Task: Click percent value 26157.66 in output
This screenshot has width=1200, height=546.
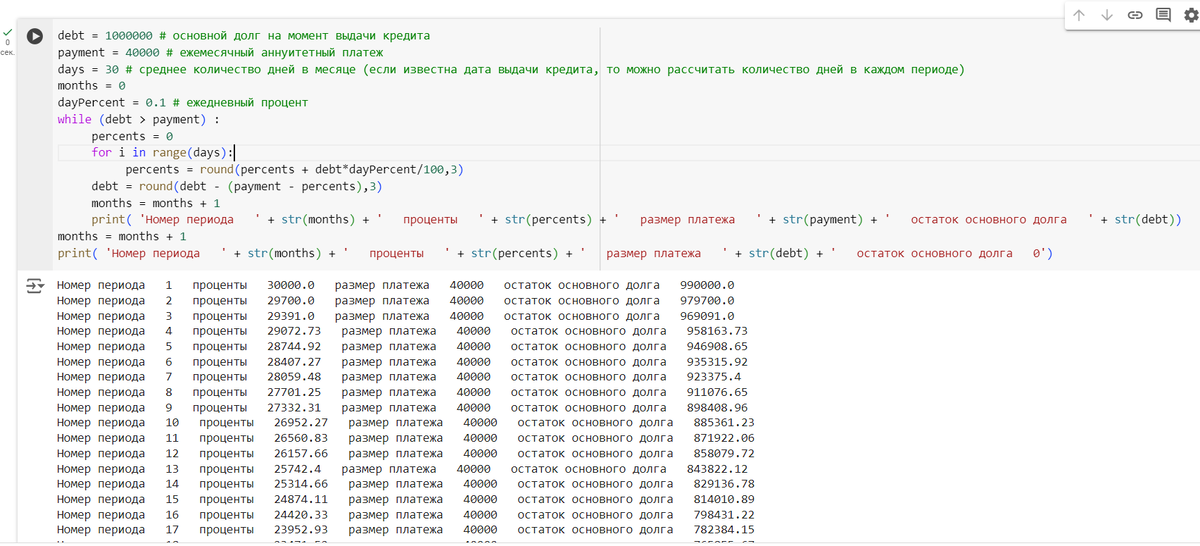Action: (301, 454)
